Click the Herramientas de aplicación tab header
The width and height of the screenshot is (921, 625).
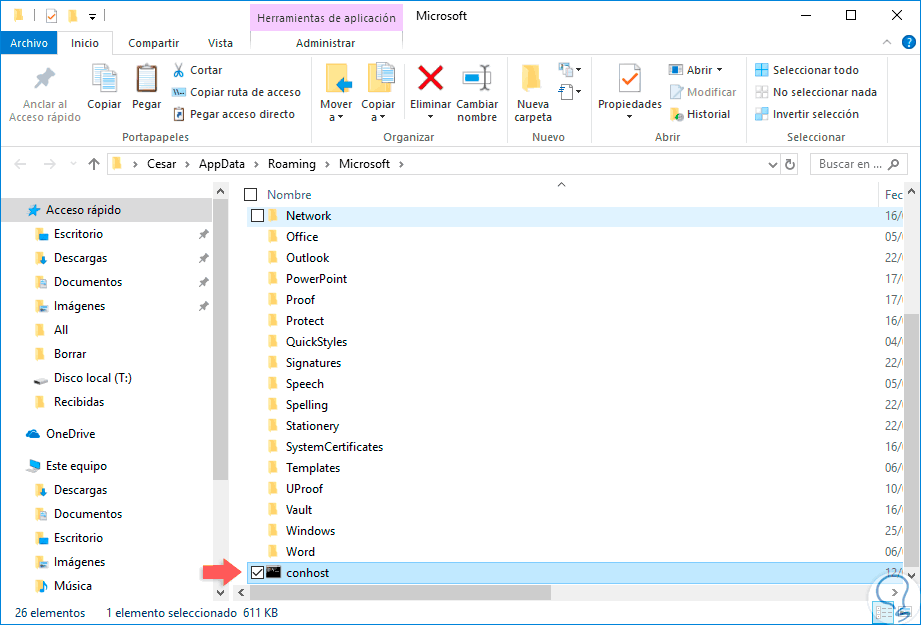[x=327, y=18]
